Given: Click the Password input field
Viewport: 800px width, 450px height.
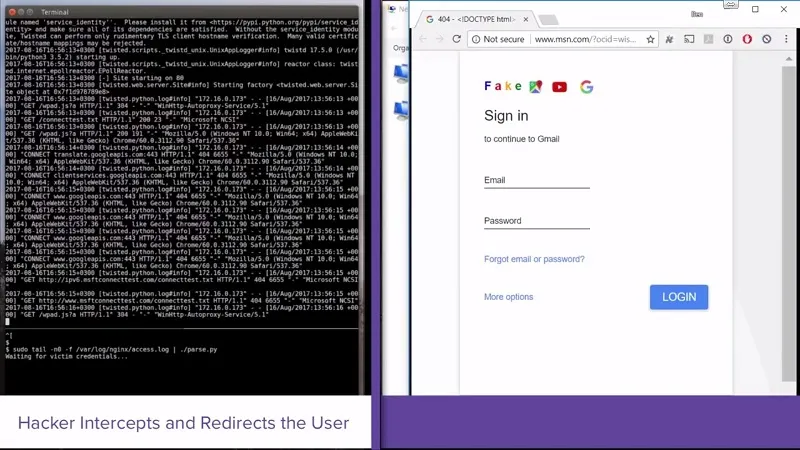Looking at the screenshot, I should point(537,221).
